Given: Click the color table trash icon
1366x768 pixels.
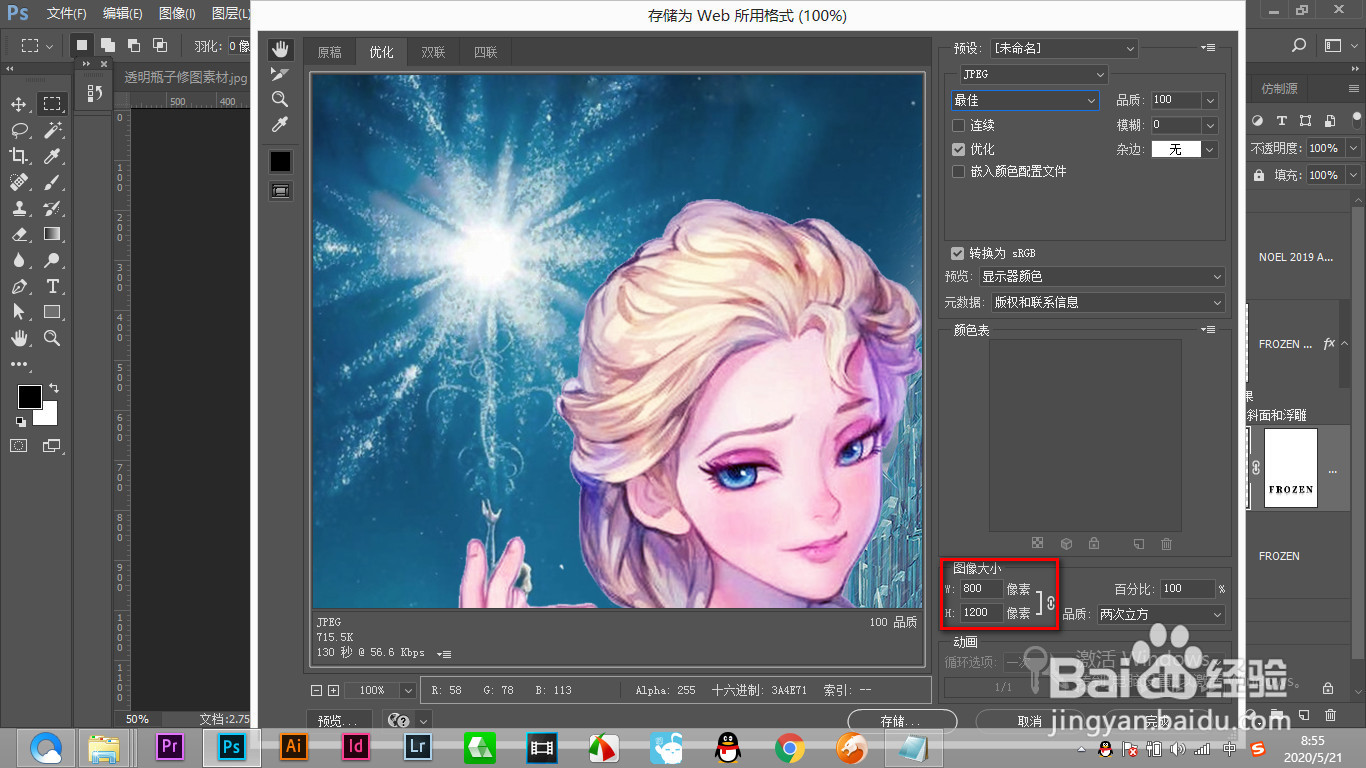Looking at the screenshot, I should [1166, 543].
